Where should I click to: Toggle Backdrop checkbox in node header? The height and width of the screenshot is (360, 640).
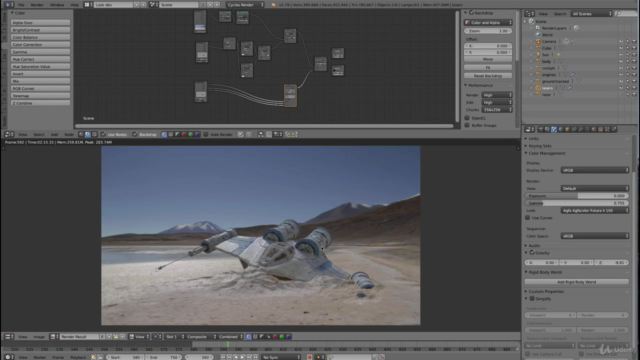point(135,134)
